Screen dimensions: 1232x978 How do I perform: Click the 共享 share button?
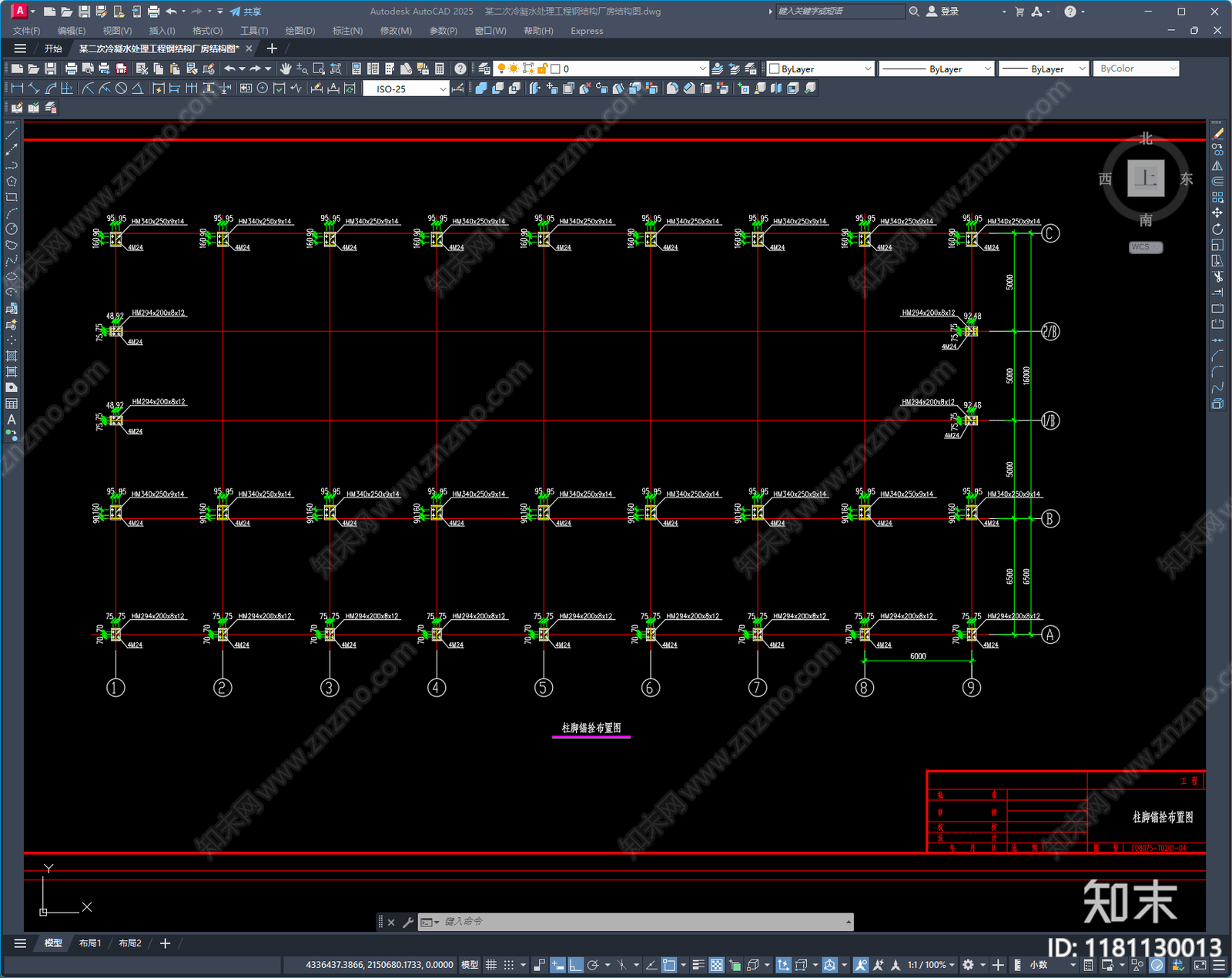pyautogui.click(x=246, y=12)
